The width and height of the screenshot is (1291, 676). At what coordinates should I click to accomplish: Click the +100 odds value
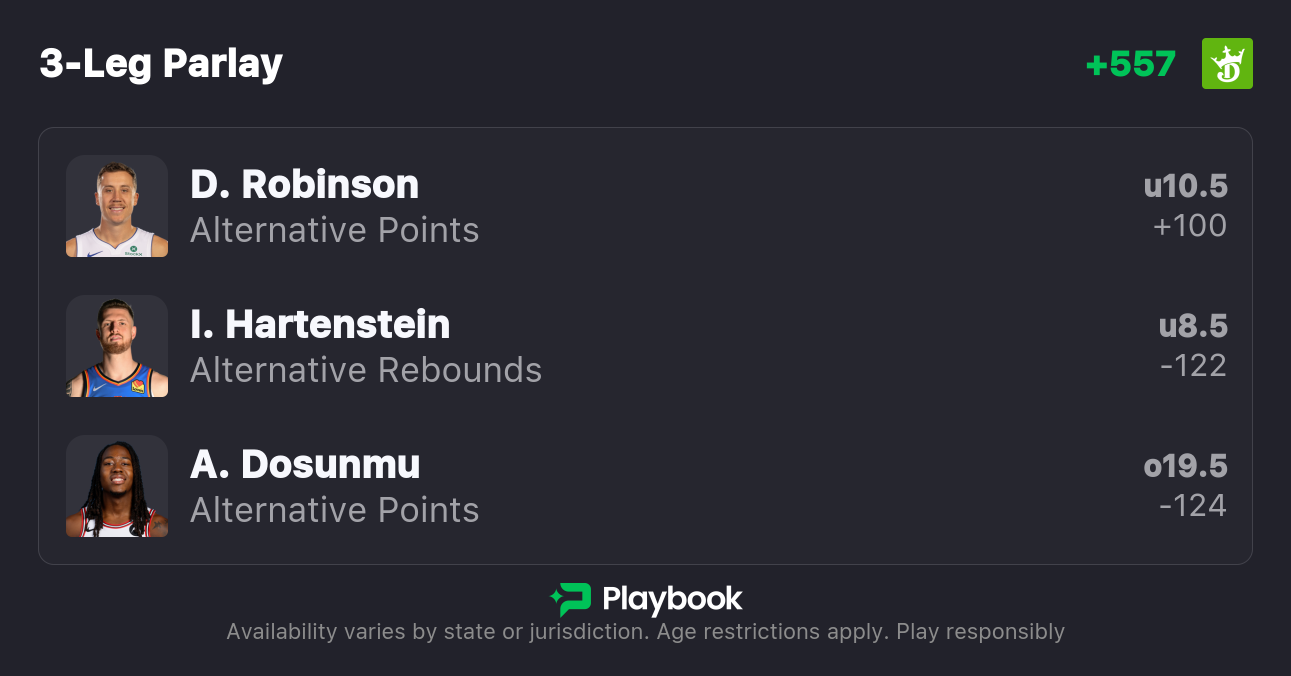[1190, 226]
